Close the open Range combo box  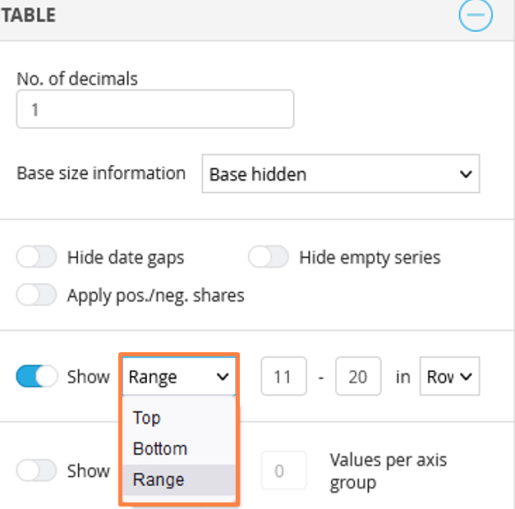[179, 377]
